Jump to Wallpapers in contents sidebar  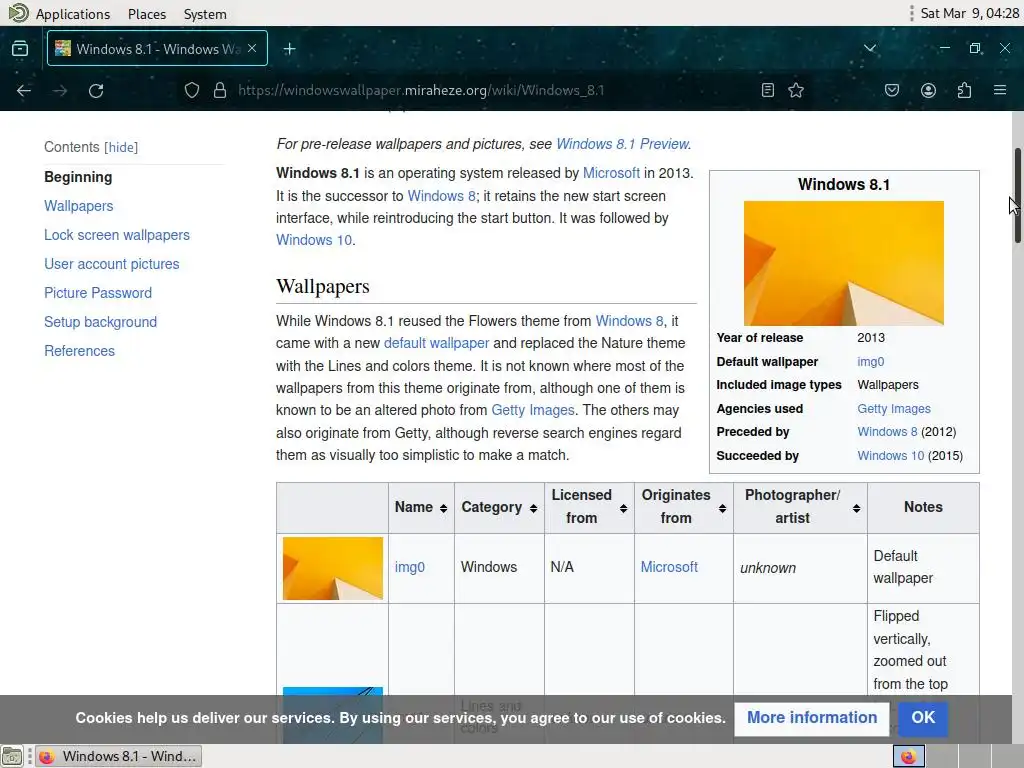pos(78,206)
